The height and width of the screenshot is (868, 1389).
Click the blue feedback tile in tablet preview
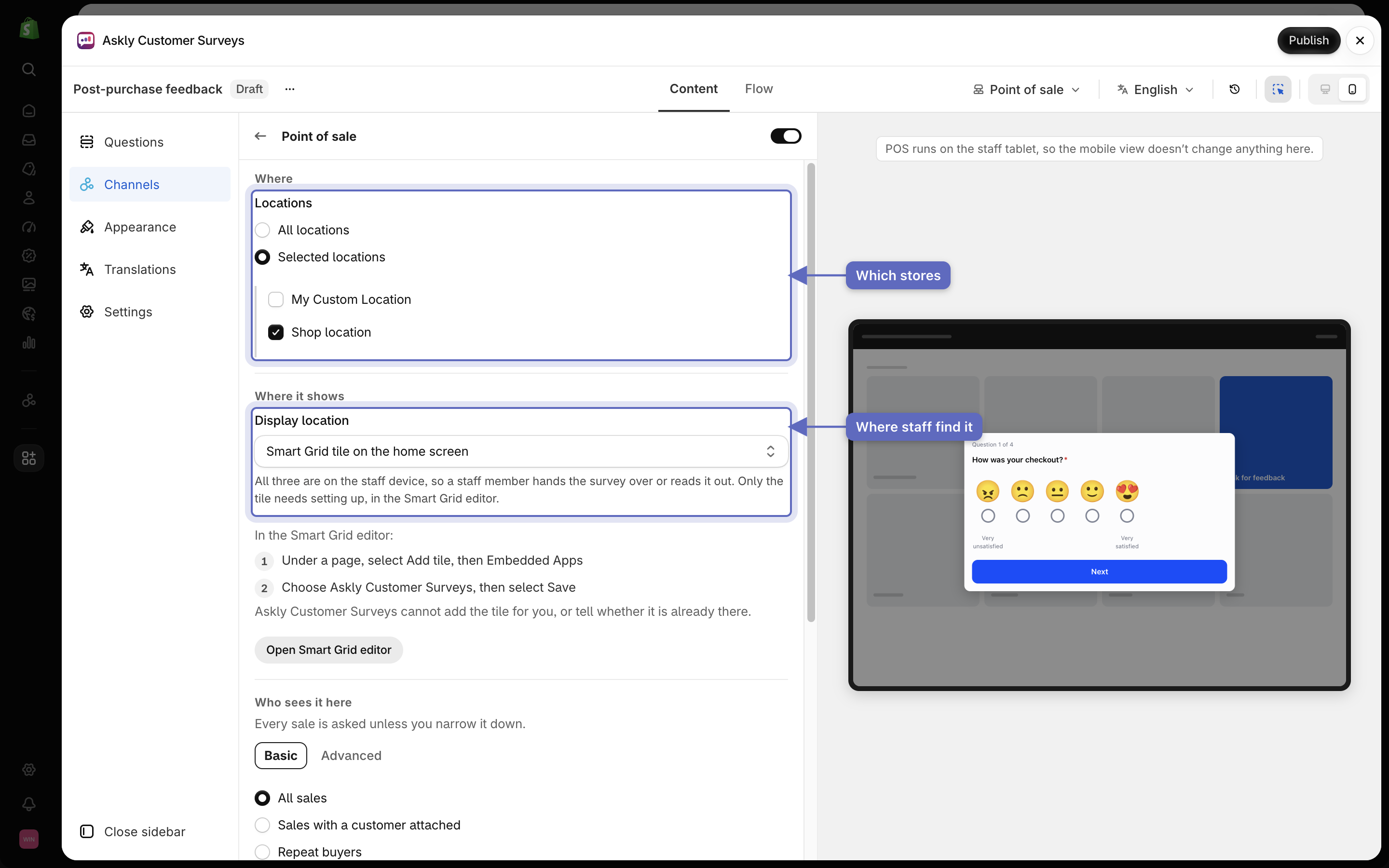(1276, 432)
